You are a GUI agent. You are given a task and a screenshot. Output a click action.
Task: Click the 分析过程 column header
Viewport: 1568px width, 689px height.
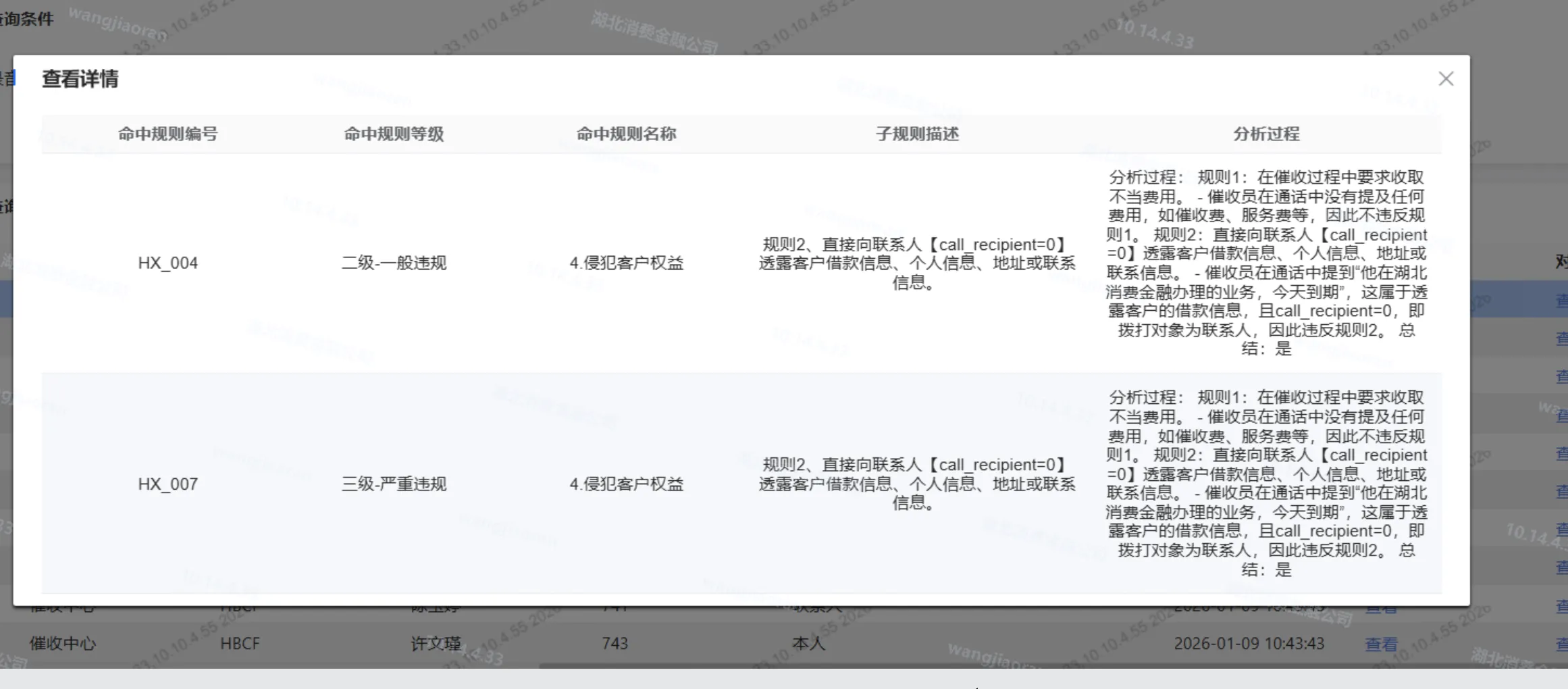[x=1266, y=134]
